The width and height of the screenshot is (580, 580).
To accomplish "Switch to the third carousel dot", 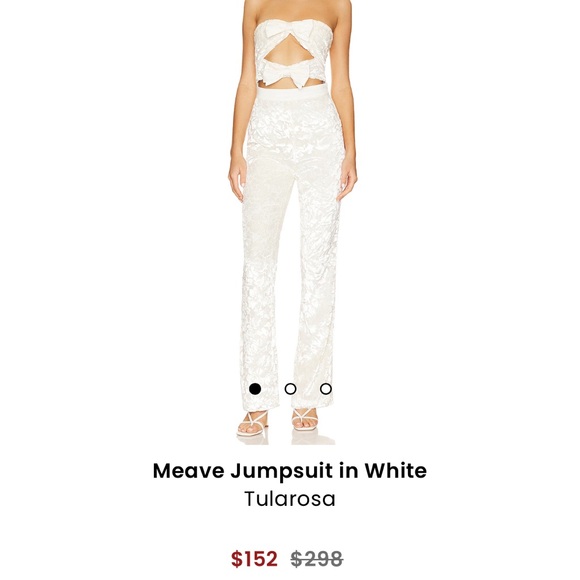I will pyautogui.click(x=326, y=389).
